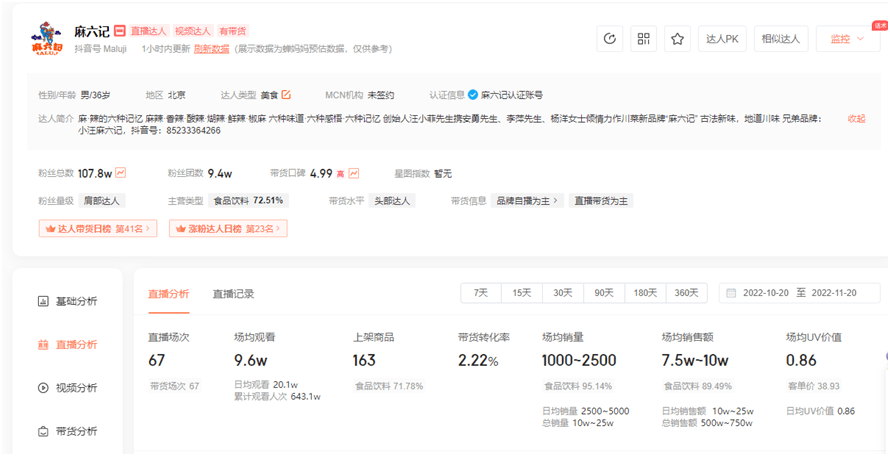
Task: Open the QR code icon button
Action: [644, 39]
